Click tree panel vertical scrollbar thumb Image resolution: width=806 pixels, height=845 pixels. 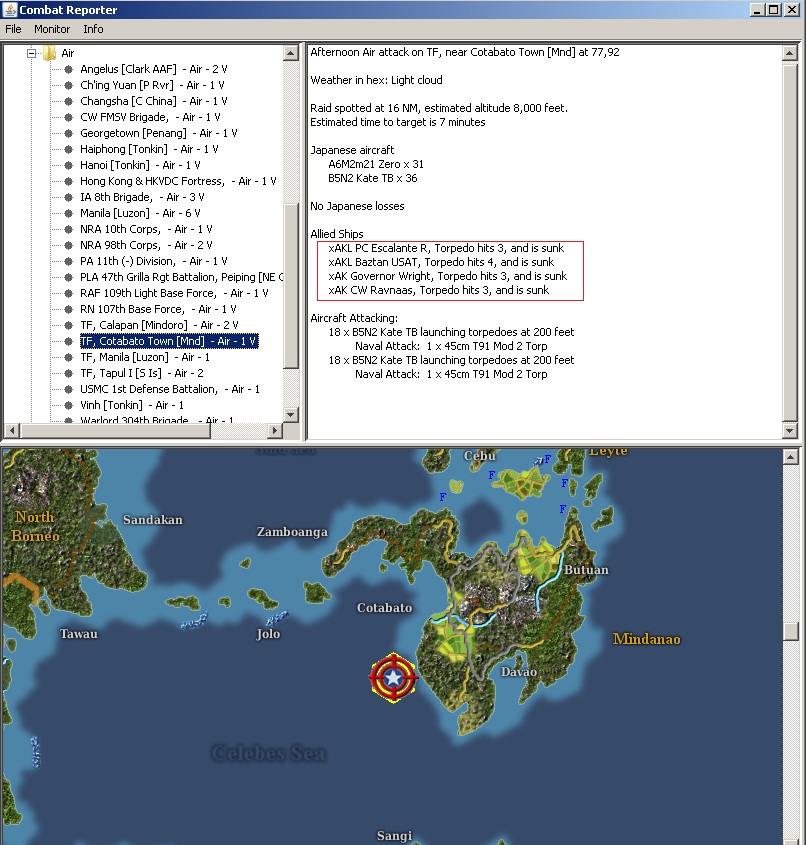291,286
